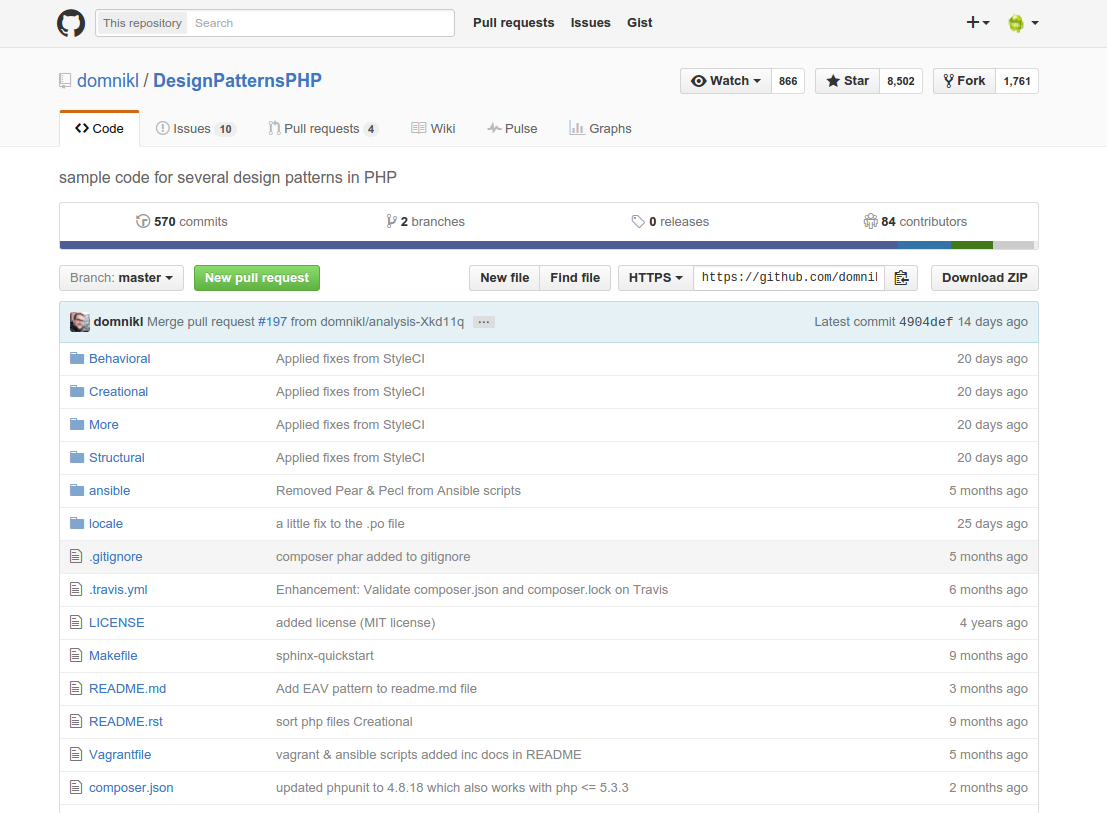Image resolution: width=1107 pixels, height=813 pixels.
Task: View the 2 branches list
Action: click(425, 222)
